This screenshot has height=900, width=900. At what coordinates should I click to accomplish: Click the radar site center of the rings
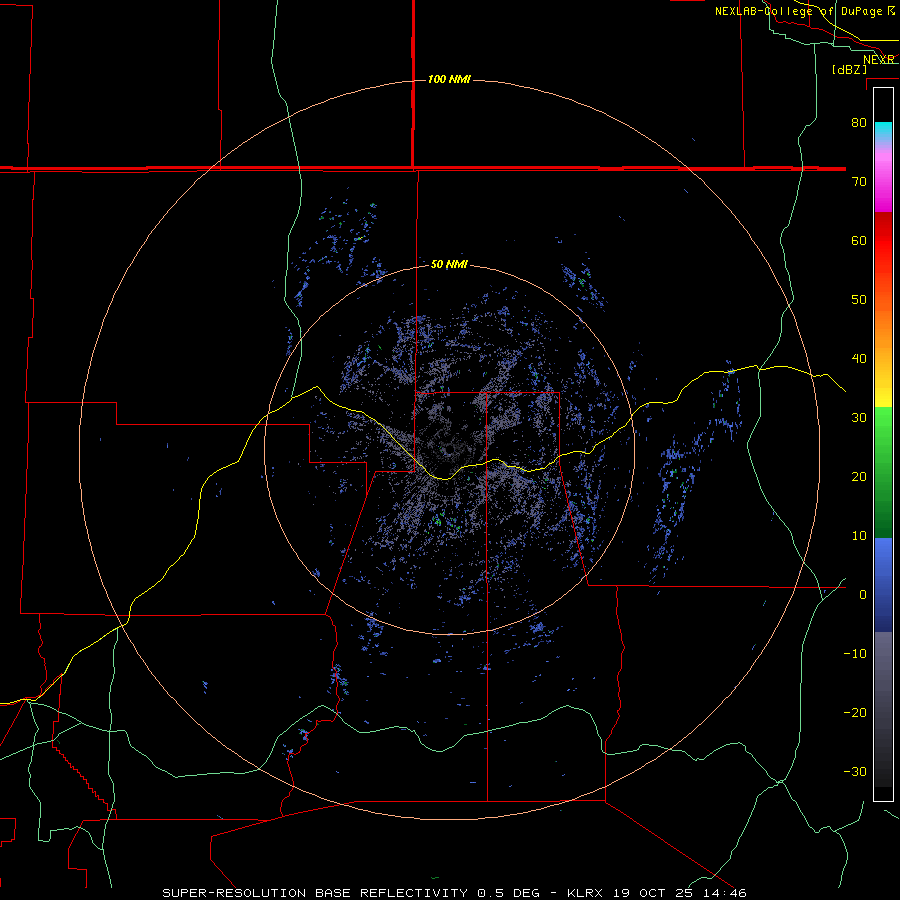coord(449,449)
